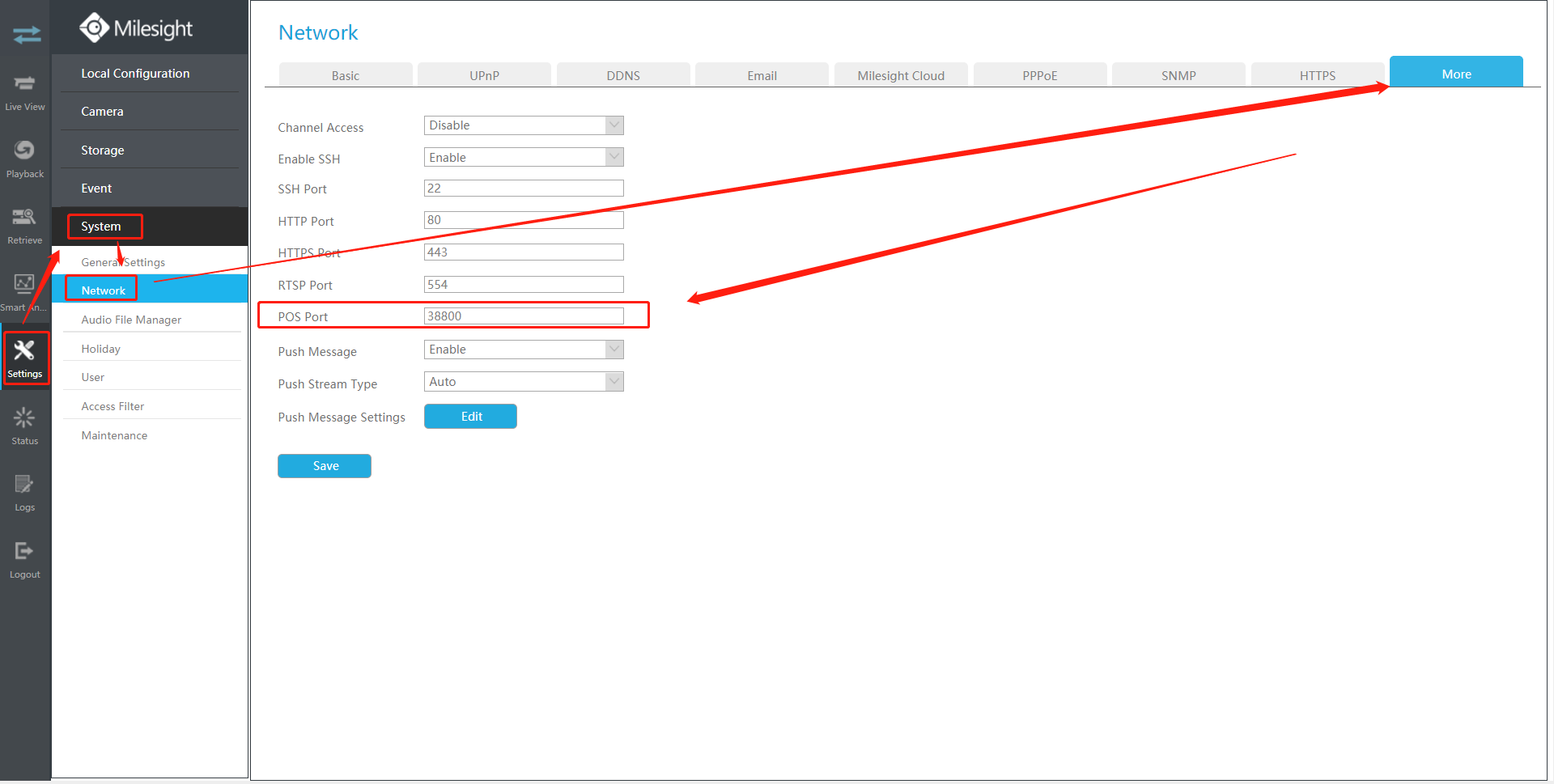Viewport: 1554px width, 784px height.
Task: Open Access Filter settings
Action: click(x=150, y=406)
